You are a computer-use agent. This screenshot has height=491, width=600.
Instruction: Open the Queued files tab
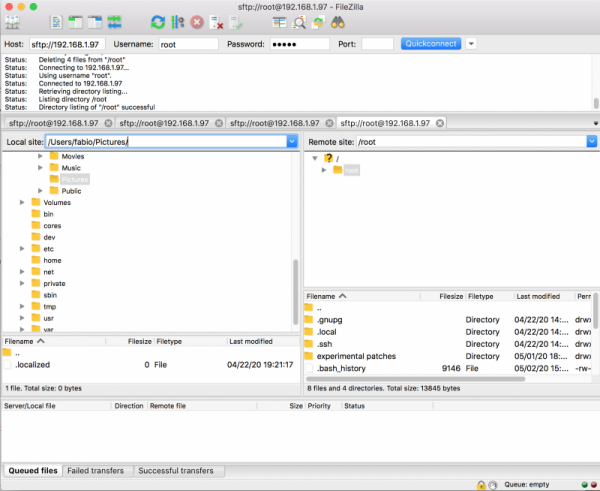click(33, 471)
